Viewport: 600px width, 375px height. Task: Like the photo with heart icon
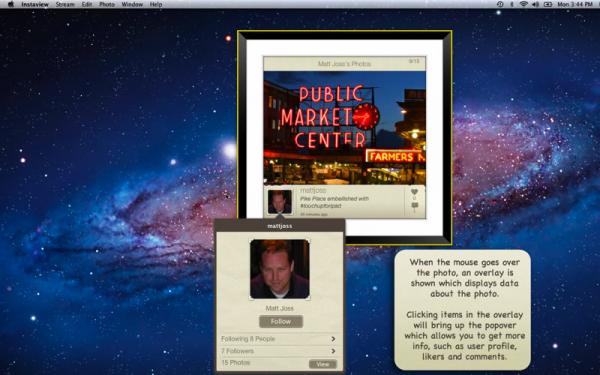414,192
